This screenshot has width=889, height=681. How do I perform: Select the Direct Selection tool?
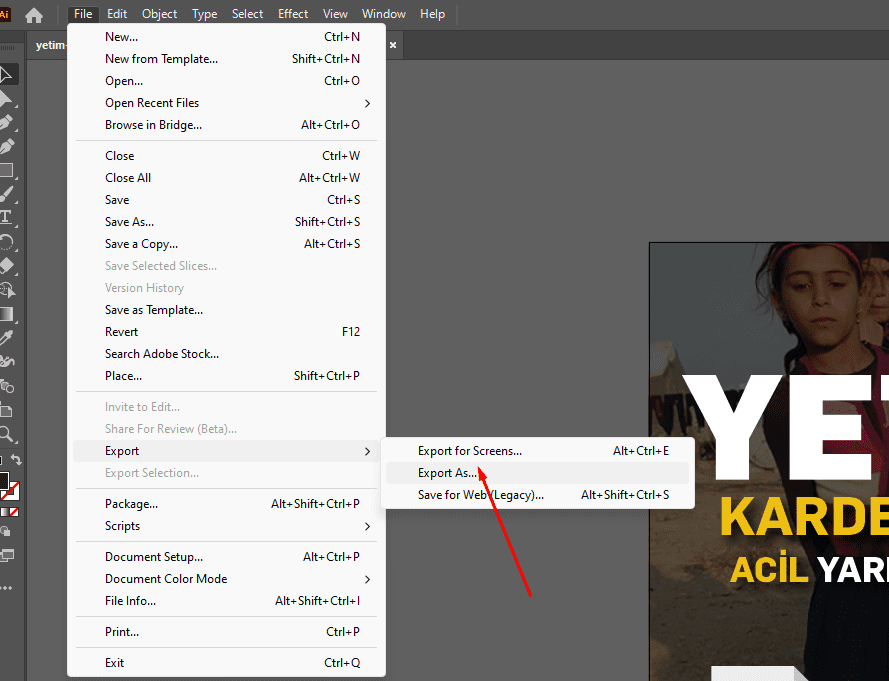click(x=6, y=99)
